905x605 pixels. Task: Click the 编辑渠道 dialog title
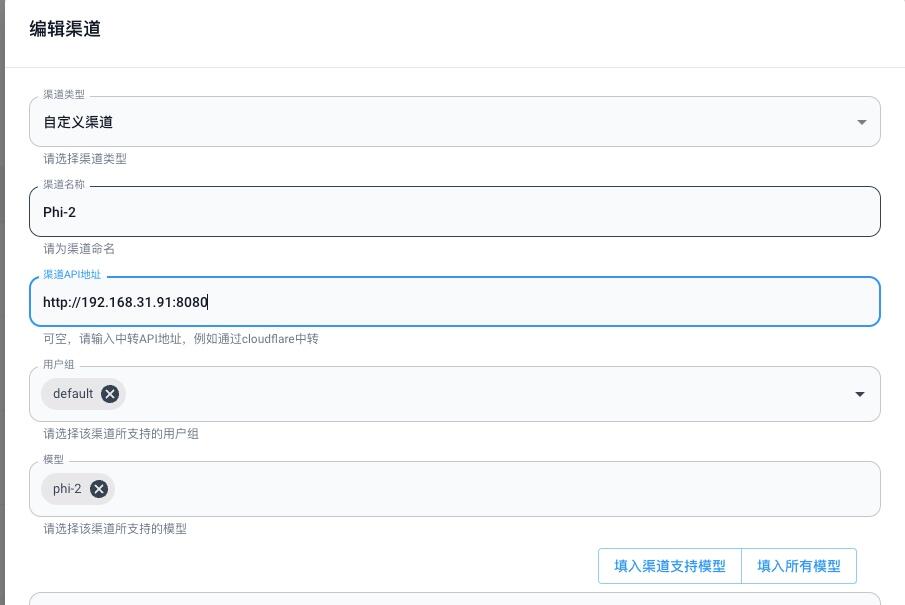[x=65, y=28]
